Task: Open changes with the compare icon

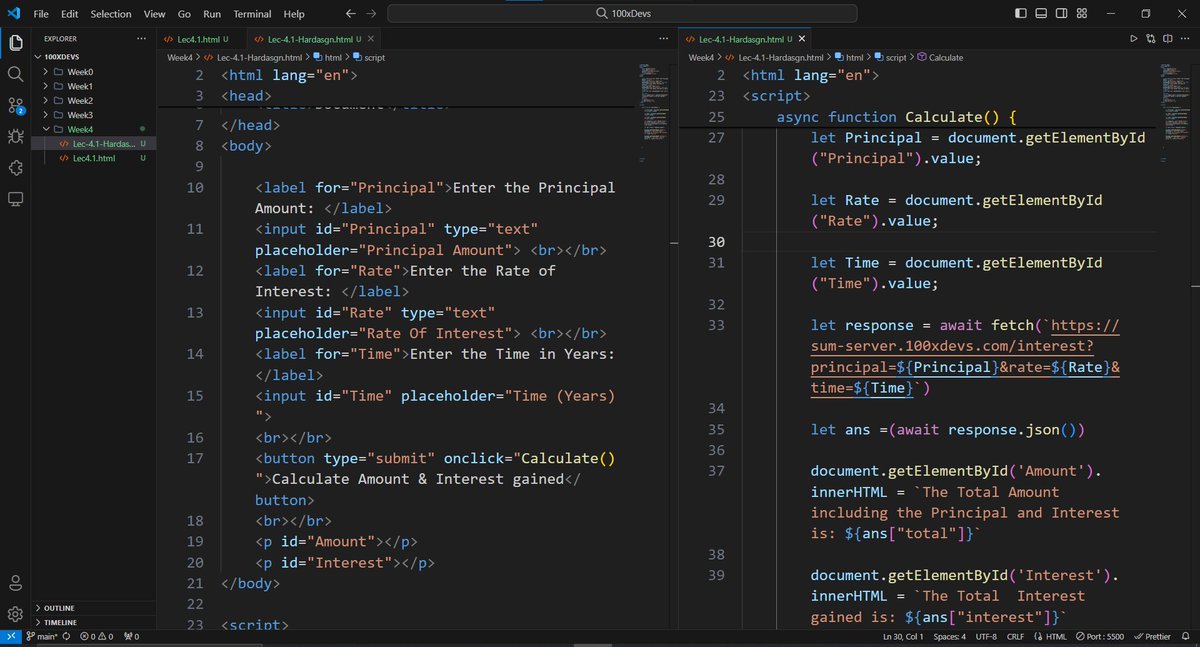Action: 1150,39
